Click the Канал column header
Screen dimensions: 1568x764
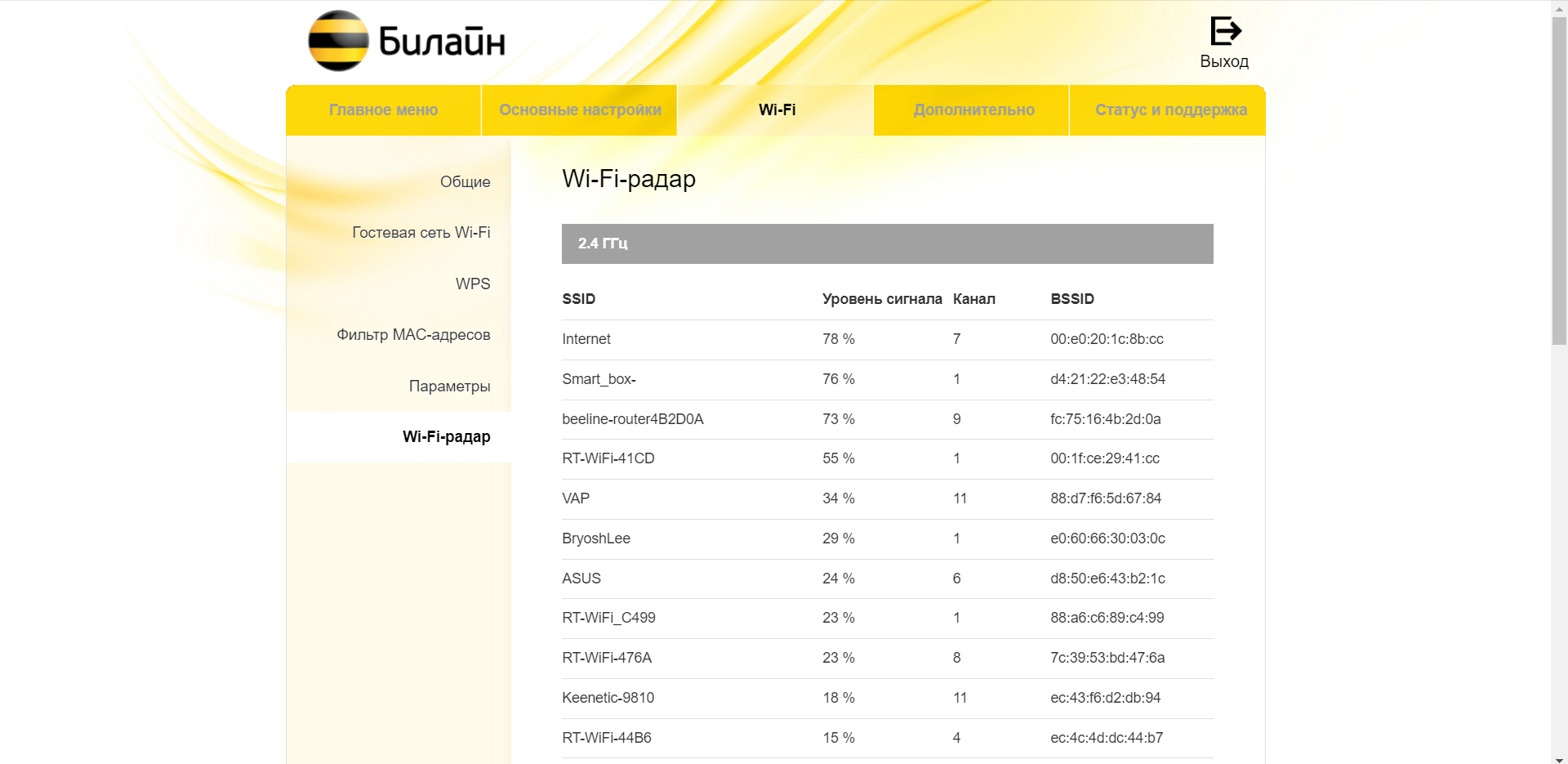973,299
